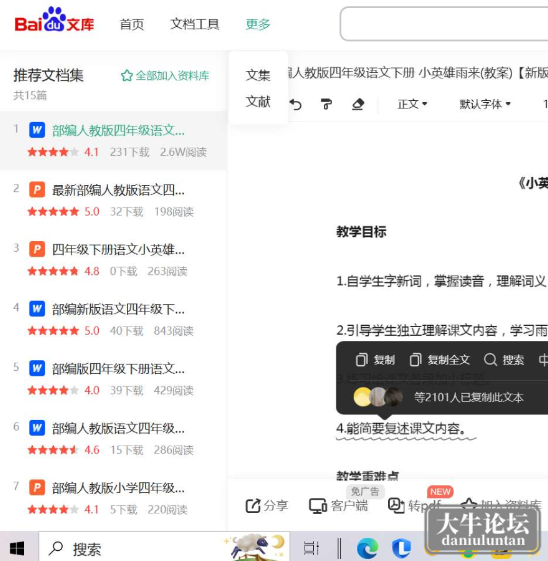The image size is (548, 561).
Task: Click the Word icon of document 4
Action: point(37,308)
